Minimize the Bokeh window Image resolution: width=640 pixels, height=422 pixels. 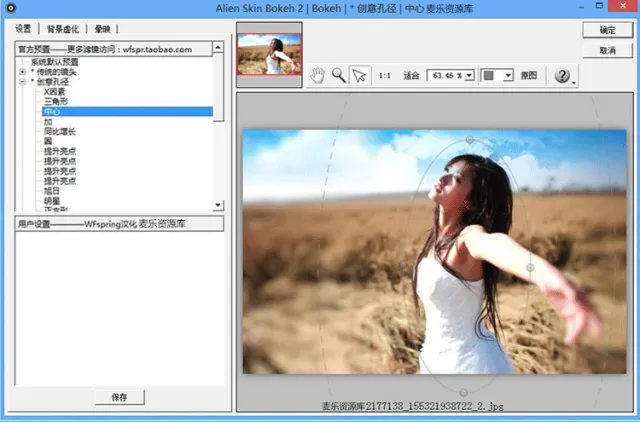581,7
